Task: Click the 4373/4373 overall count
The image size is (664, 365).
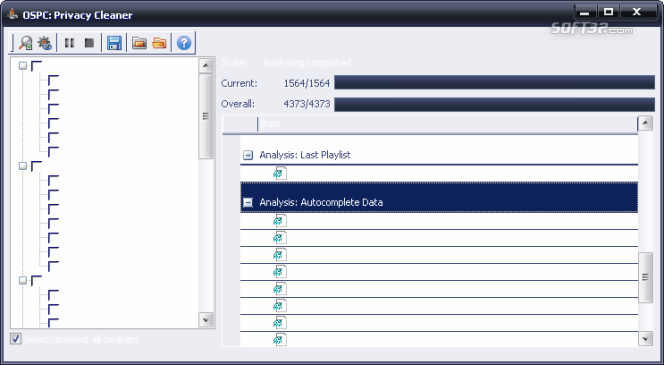Action: click(307, 104)
